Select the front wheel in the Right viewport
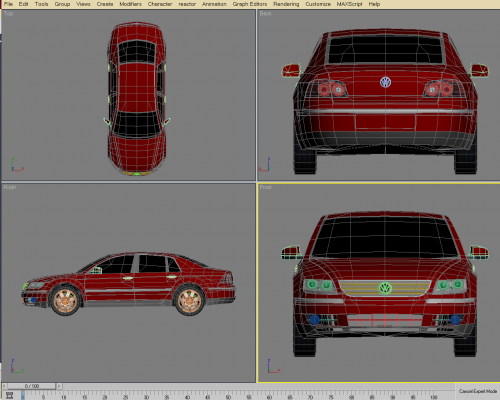 click(65, 301)
